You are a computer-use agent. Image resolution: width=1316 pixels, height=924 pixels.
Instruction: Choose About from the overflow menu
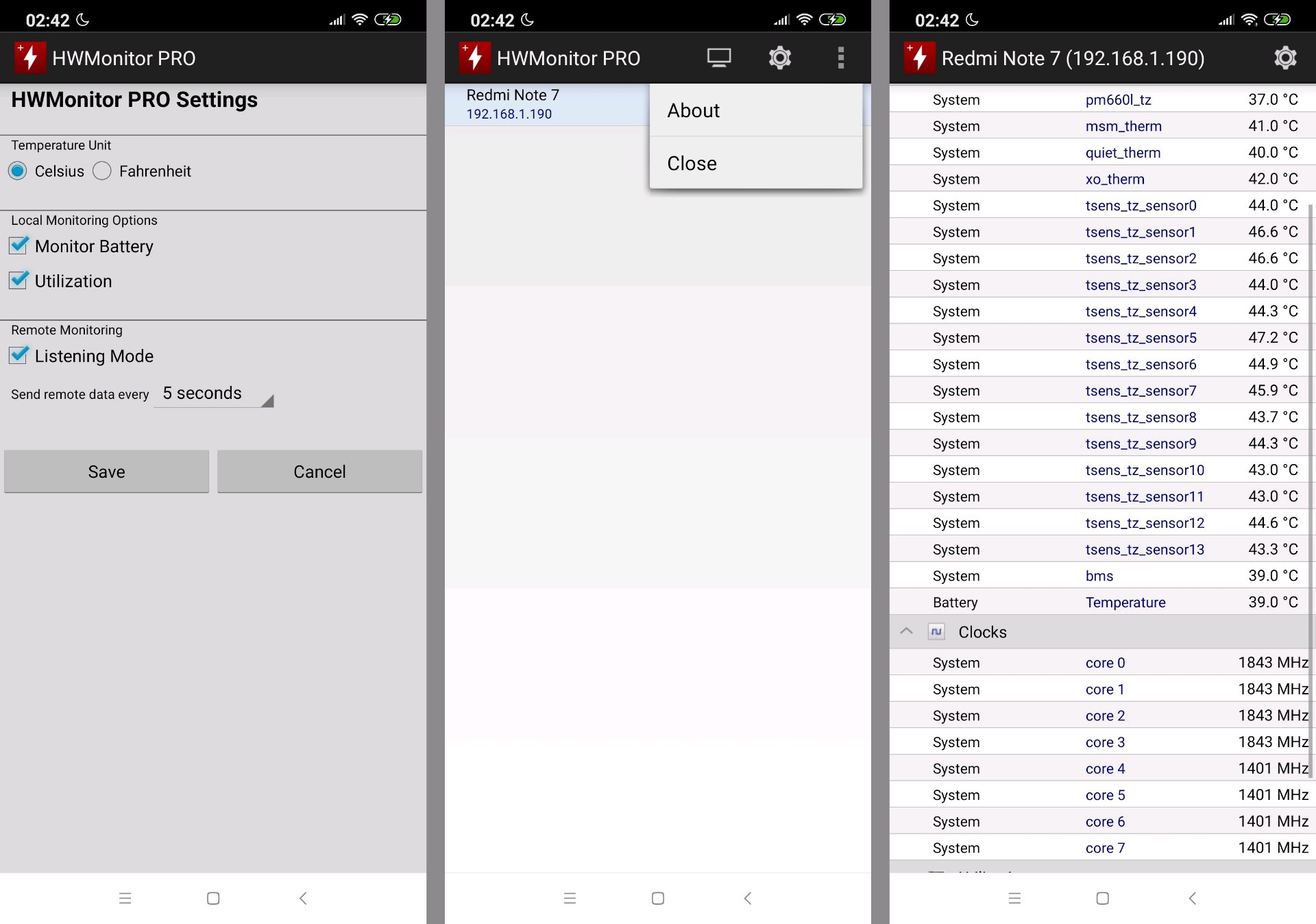coord(755,110)
